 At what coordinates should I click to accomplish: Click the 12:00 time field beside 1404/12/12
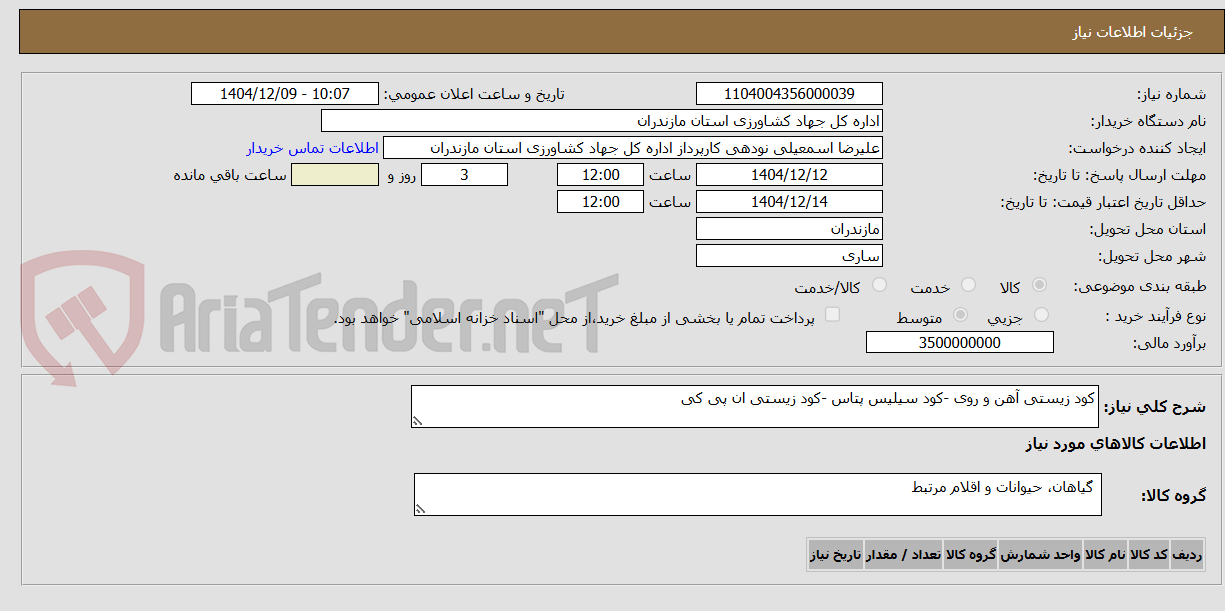(601, 175)
